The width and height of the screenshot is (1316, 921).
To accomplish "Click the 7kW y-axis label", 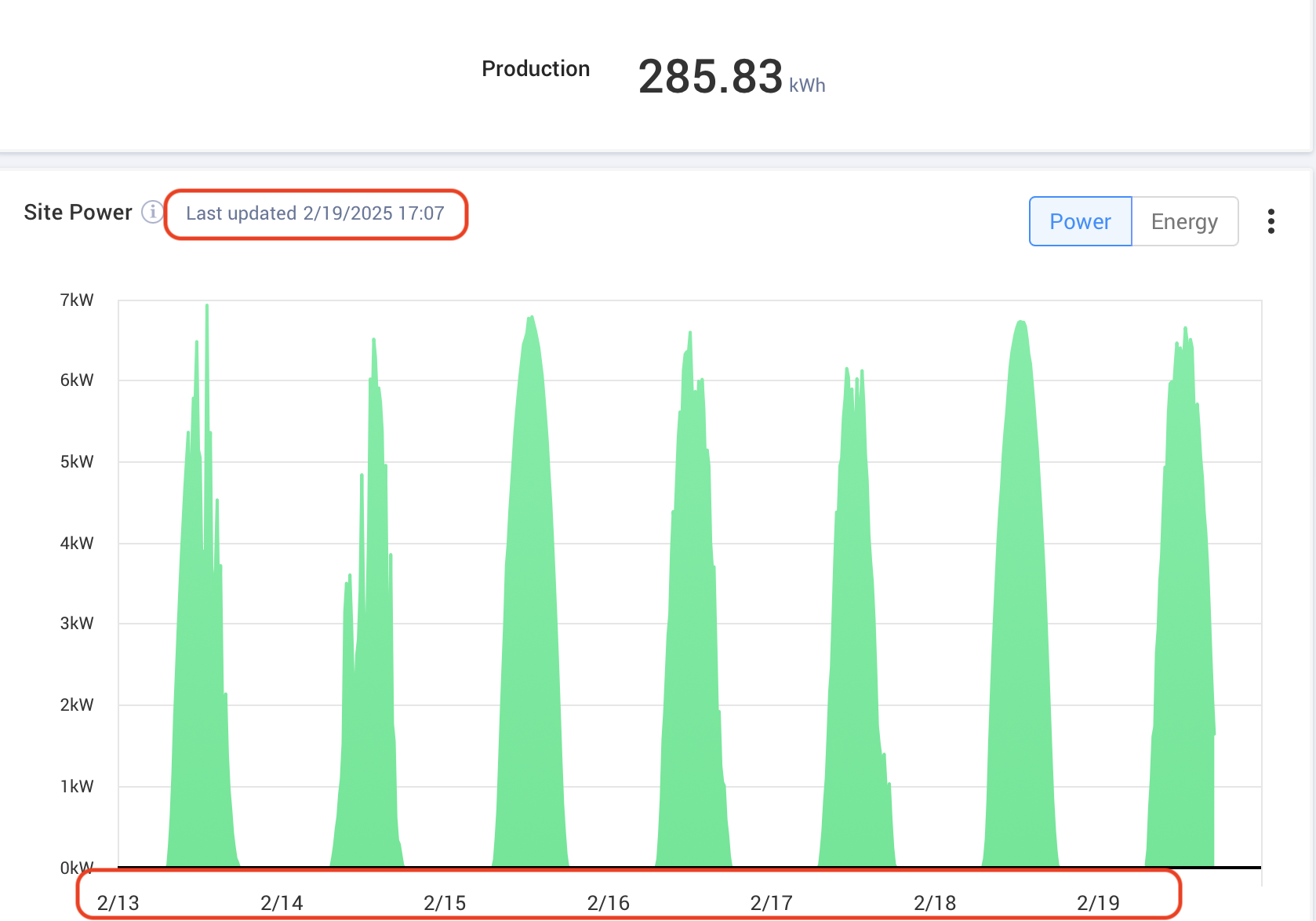I will (77, 300).
